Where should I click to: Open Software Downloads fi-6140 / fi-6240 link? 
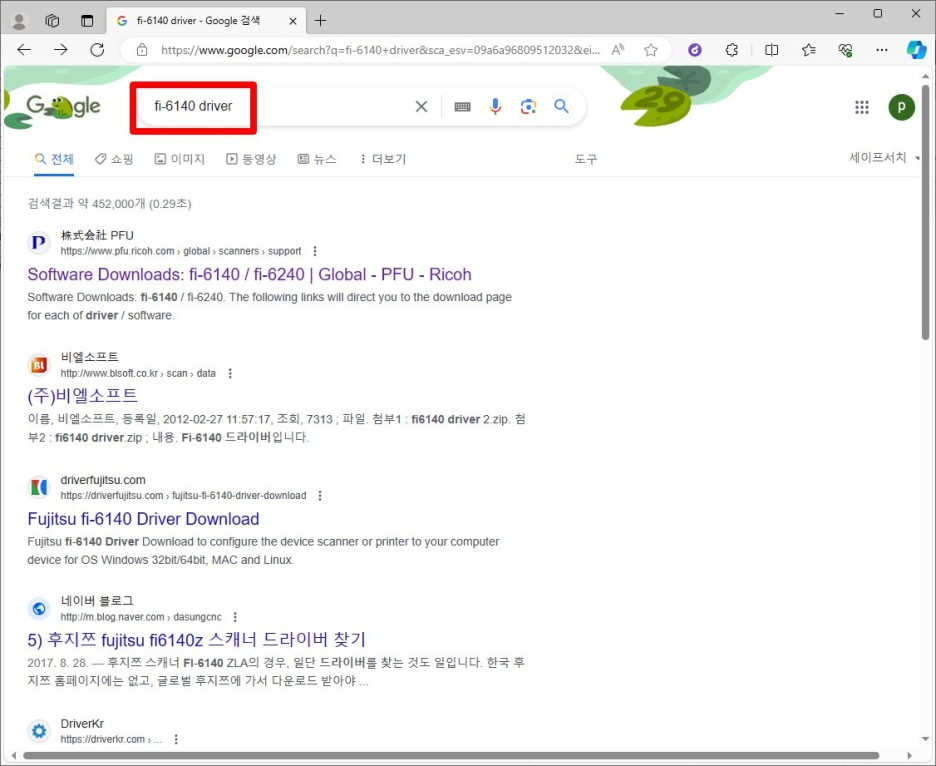tap(250, 274)
